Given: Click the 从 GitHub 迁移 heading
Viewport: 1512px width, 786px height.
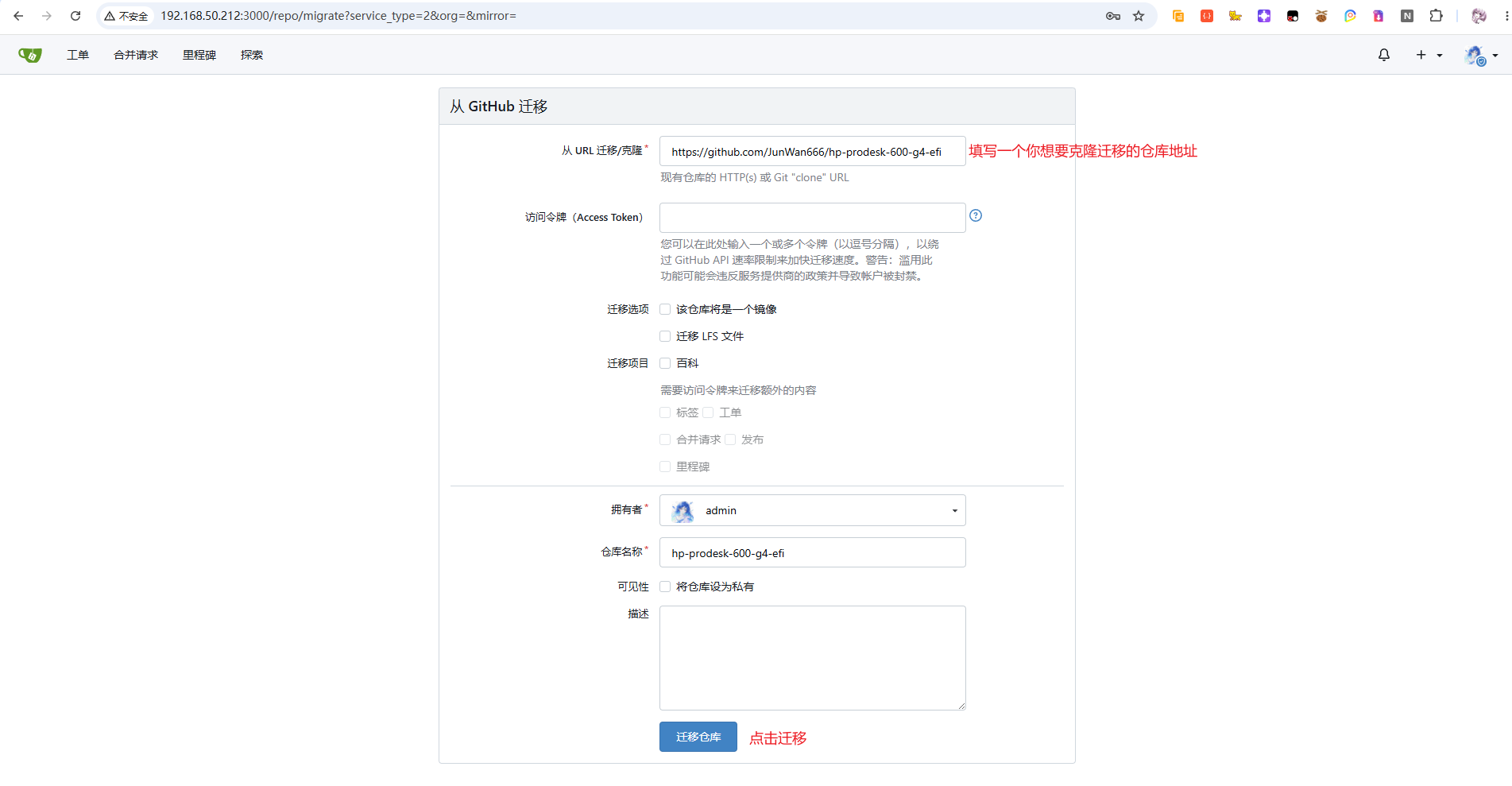Looking at the screenshot, I should pyautogui.click(x=499, y=106).
